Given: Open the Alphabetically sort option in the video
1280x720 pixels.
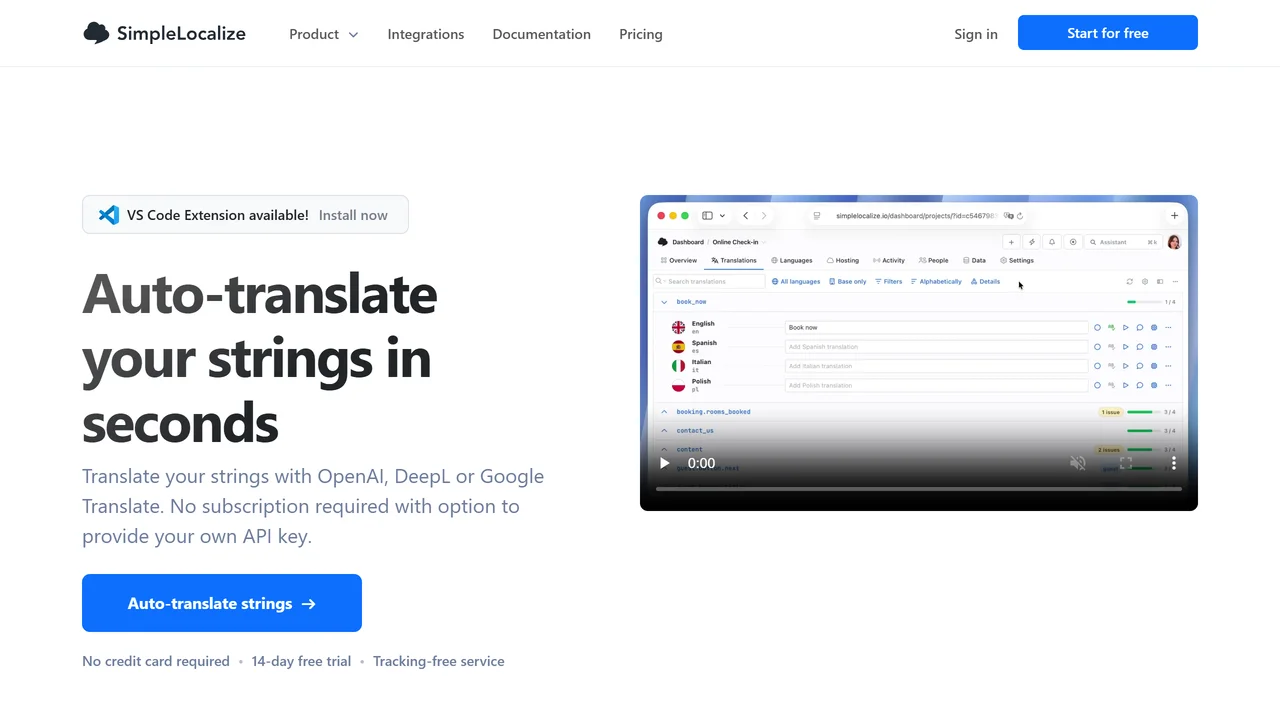Looking at the screenshot, I should pyautogui.click(x=937, y=281).
